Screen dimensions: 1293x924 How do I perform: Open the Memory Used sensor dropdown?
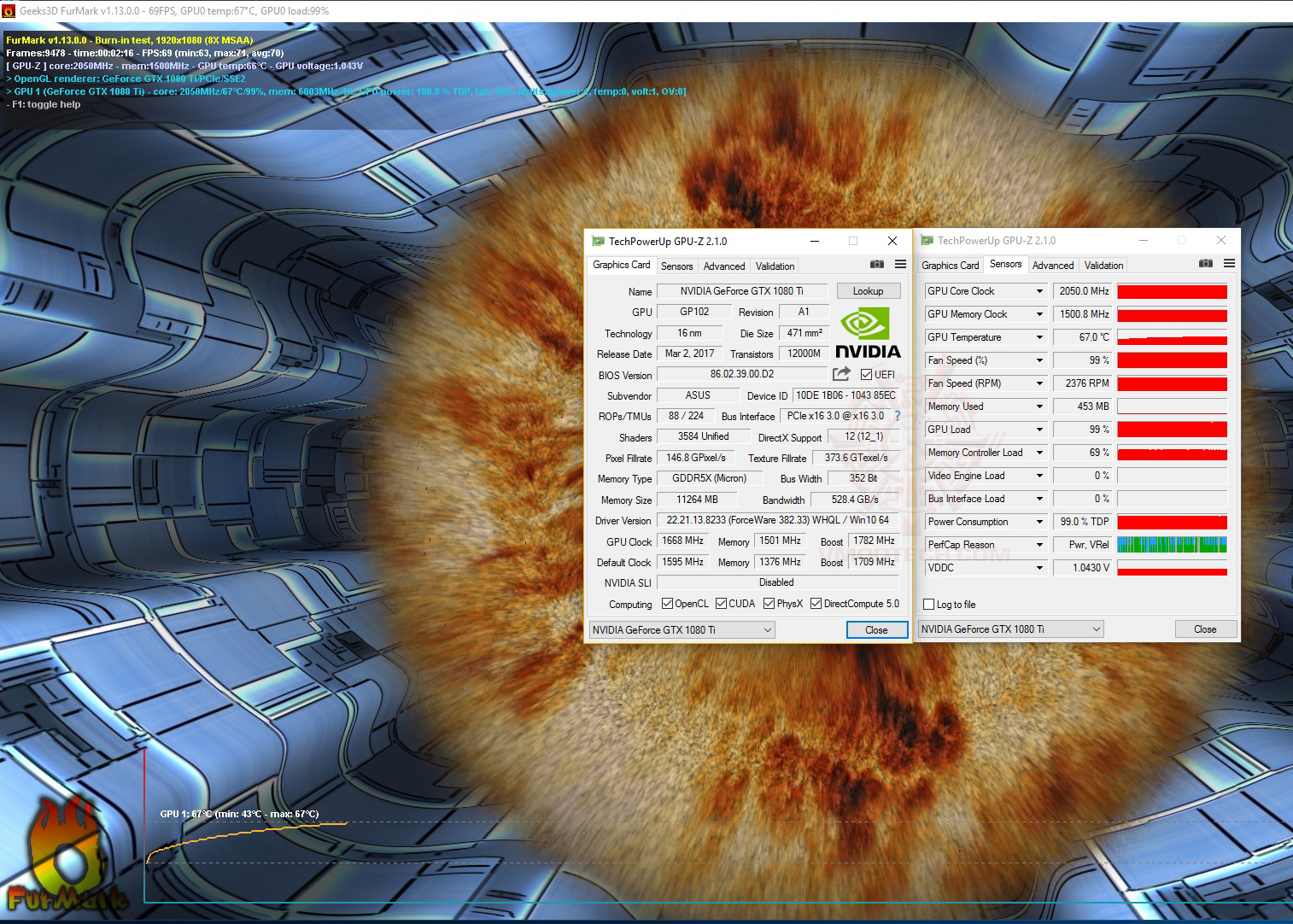tap(1039, 406)
